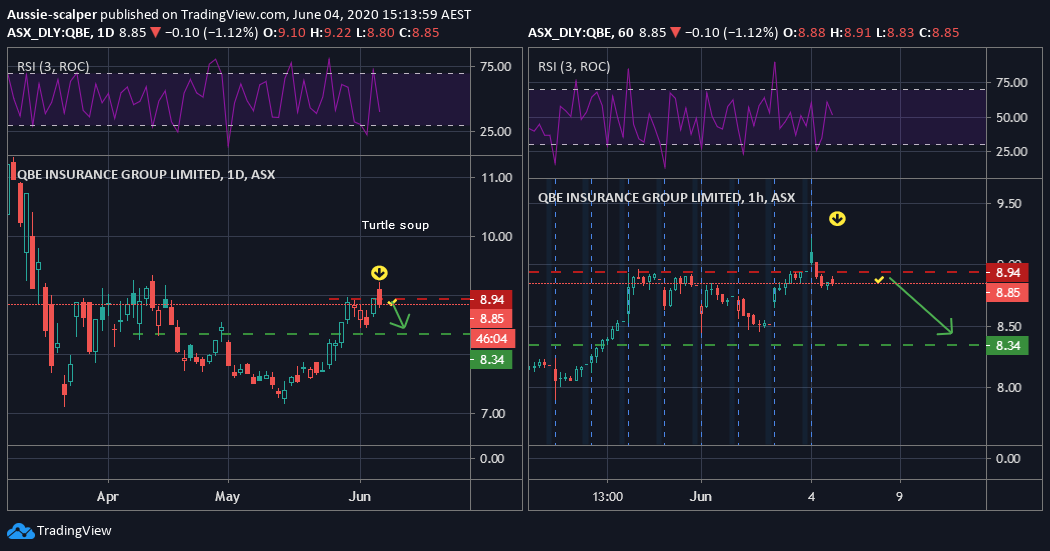The image size is (1050, 551).
Task: Click the yellow down-arrow marker on 1h chart
Action: click(837, 218)
